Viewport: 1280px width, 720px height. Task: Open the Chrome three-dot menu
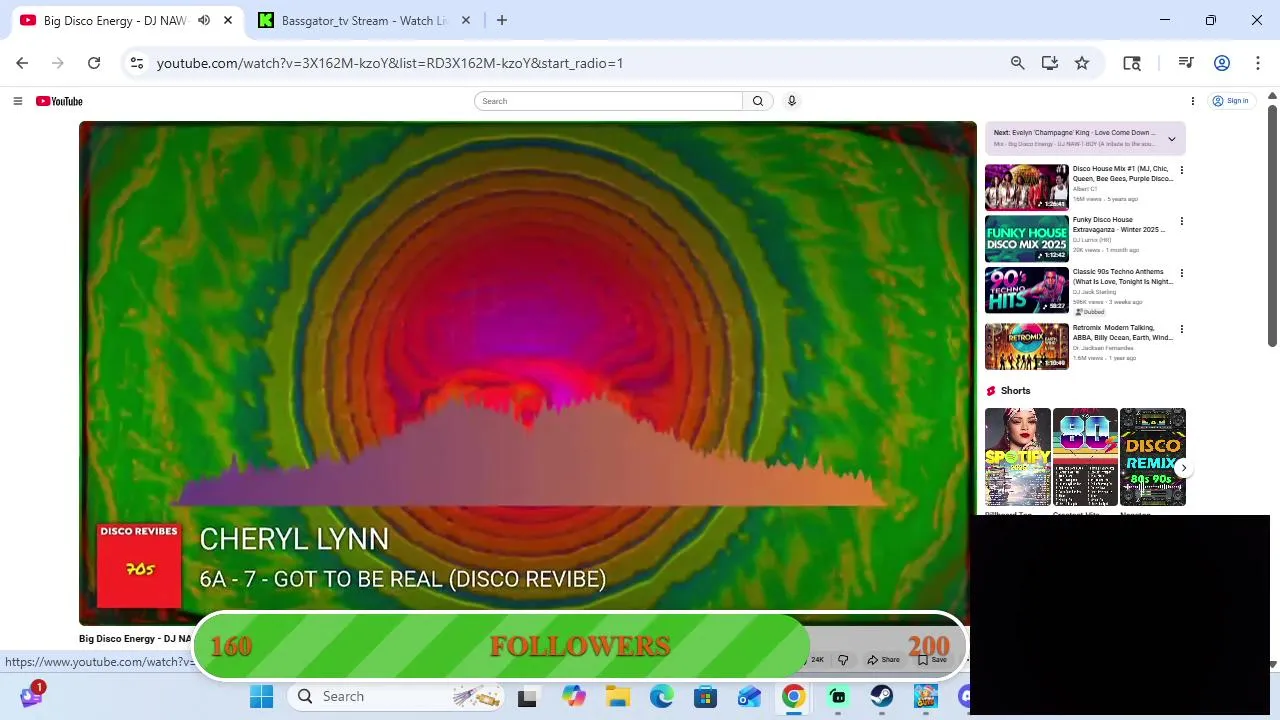[1258, 63]
